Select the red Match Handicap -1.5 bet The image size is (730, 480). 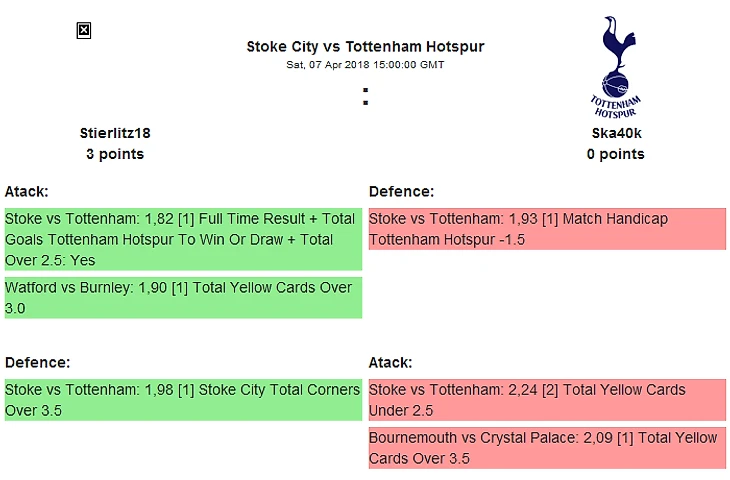click(x=547, y=229)
